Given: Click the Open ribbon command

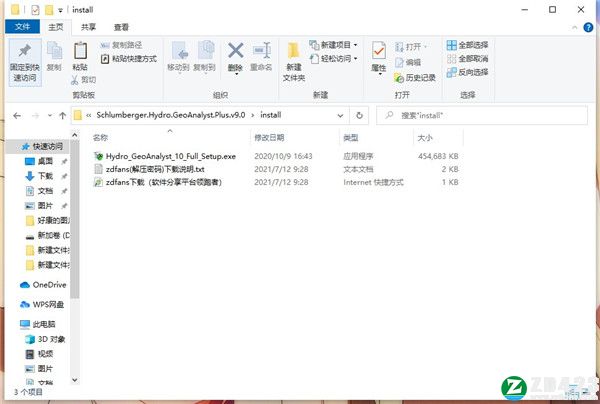Looking at the screenshot, I should click(411, 47).
